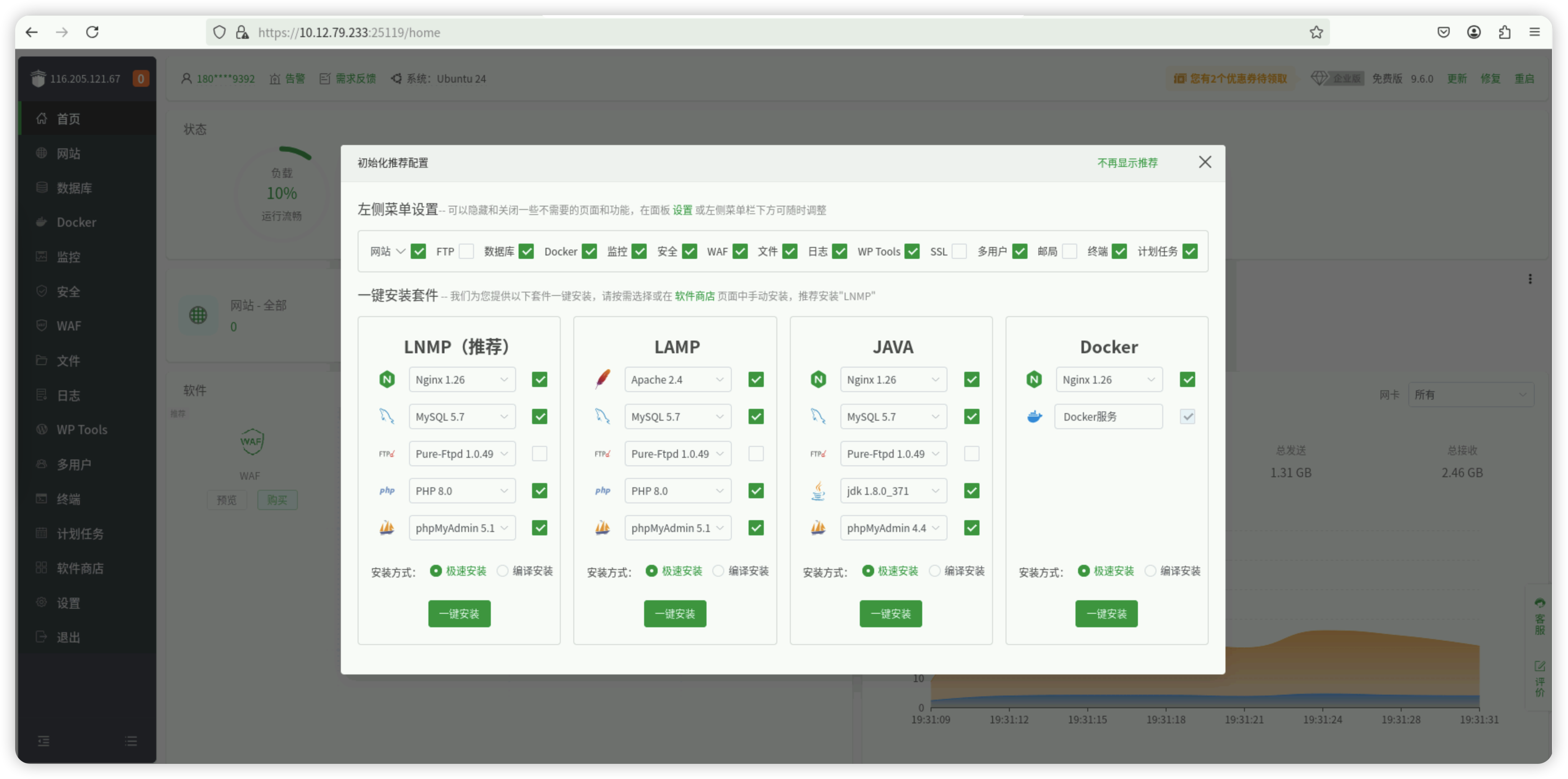This screenshot has width=1568, height=779.
Task: Check Pure-Ftpd in the LNMP card
Action: point(539,454)
